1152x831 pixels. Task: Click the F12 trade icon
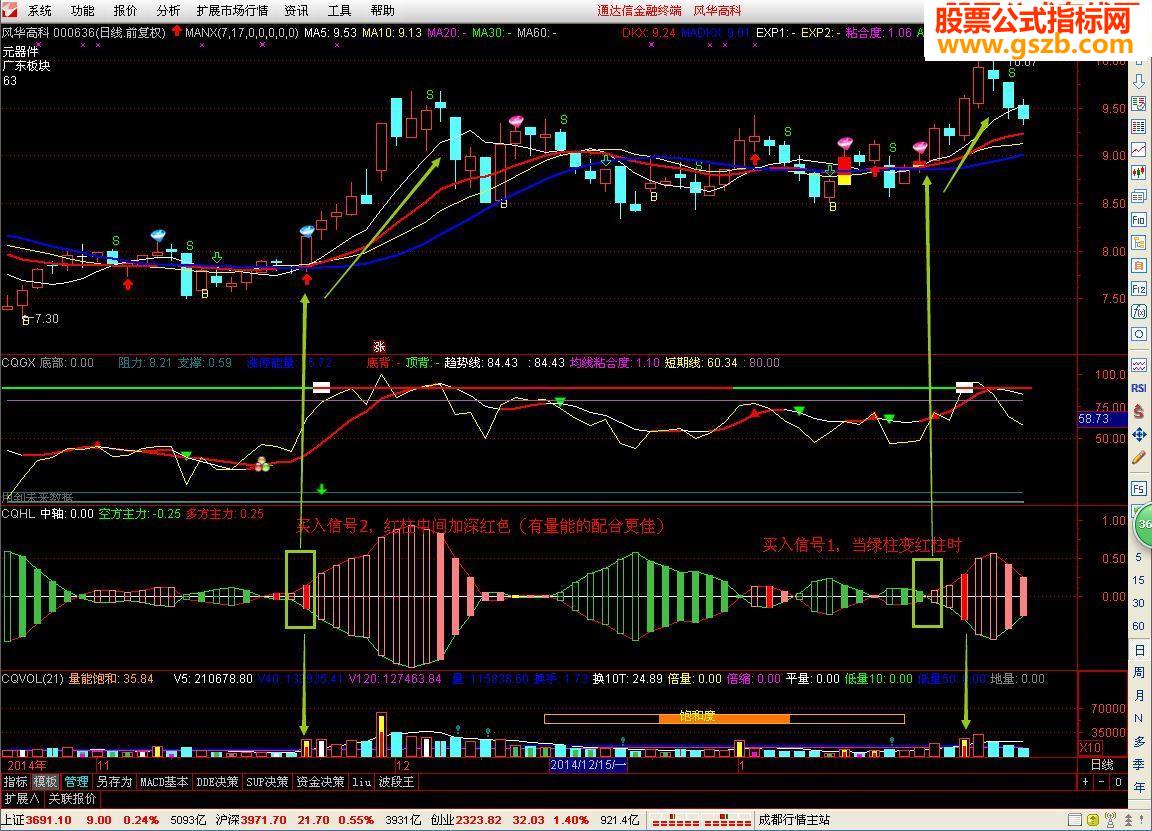click(x=1139, y=289)
